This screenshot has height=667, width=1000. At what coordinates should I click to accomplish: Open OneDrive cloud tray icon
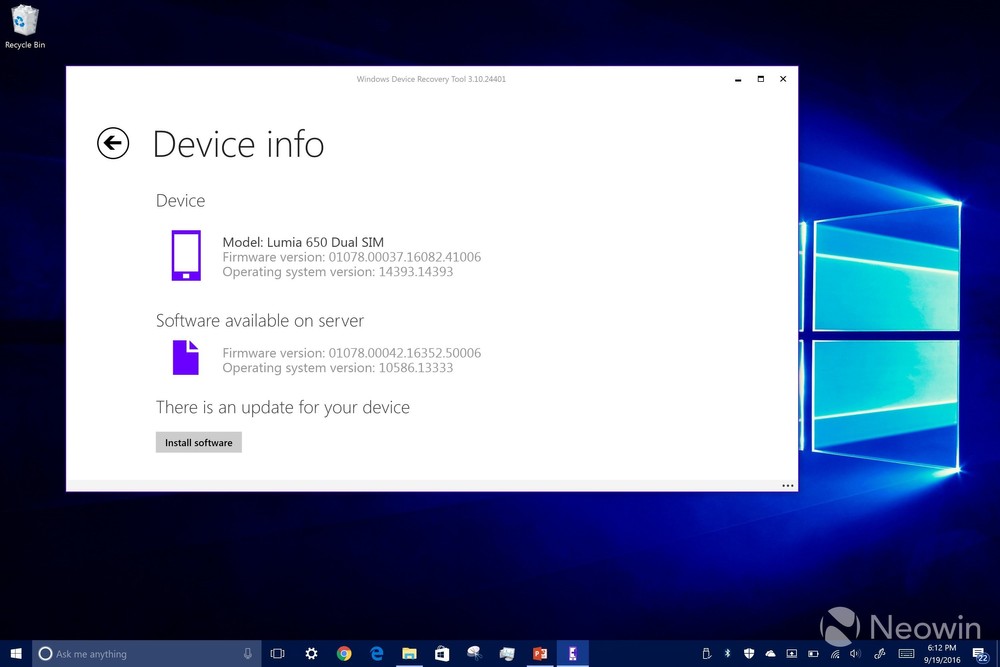770,654
